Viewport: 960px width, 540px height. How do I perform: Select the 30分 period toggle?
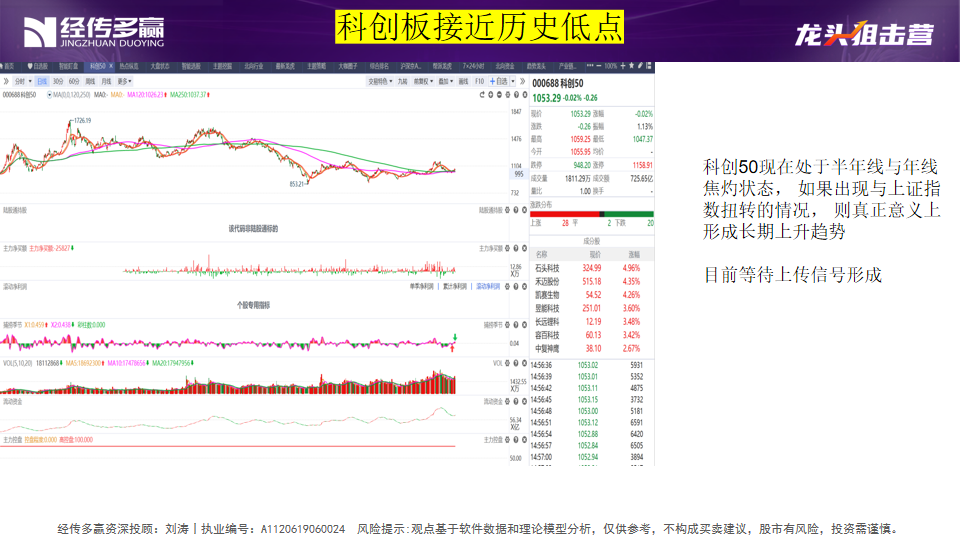[58, 81]
